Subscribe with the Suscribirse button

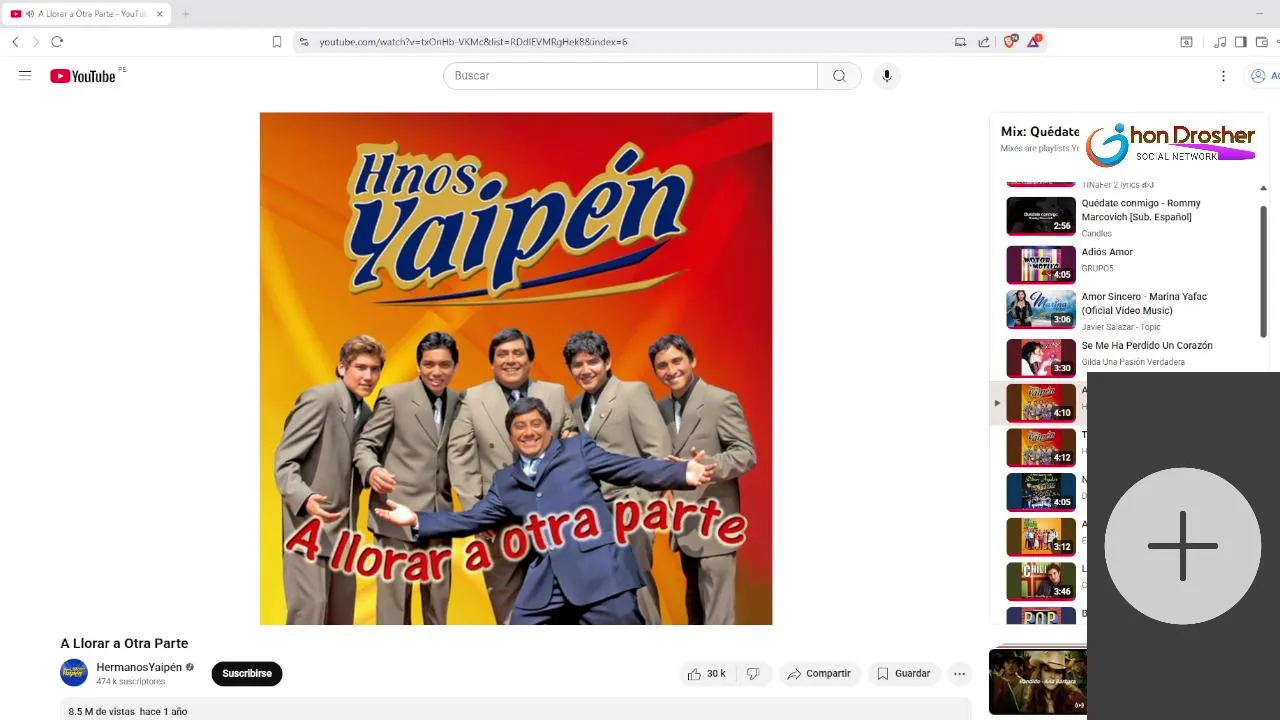[x=247, y=674]
